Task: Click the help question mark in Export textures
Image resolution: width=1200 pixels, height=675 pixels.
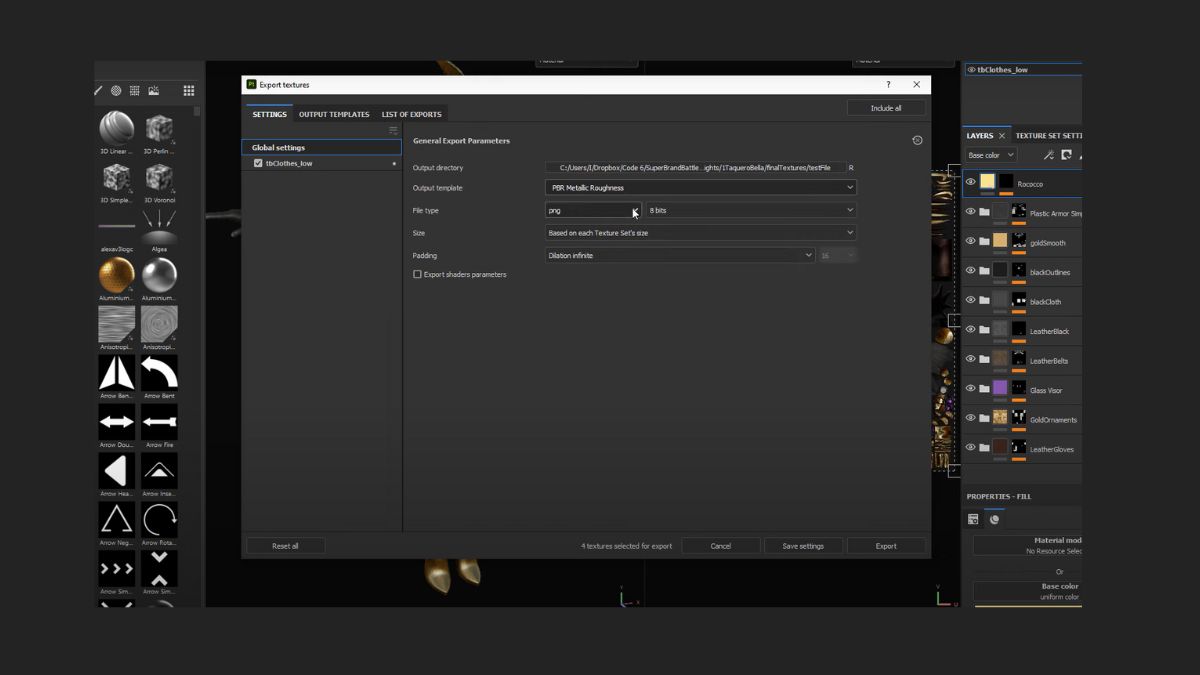Action: (888, 85)
